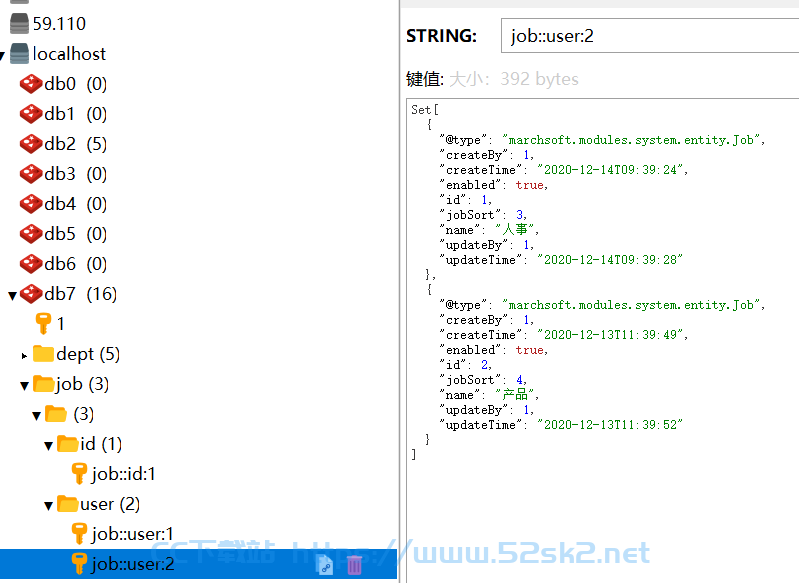
Task: Click the db4 Redis database icon
Action: tap(31, 204)
